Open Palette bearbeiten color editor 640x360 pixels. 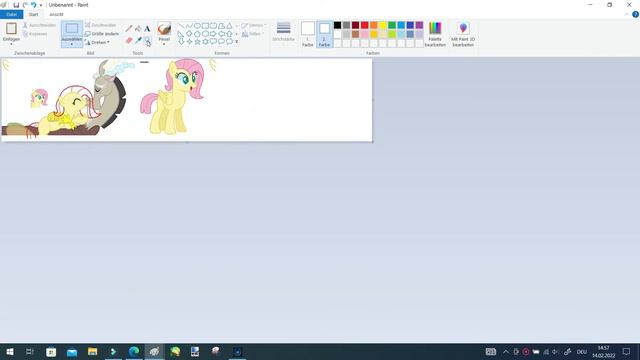pos(435,34)
